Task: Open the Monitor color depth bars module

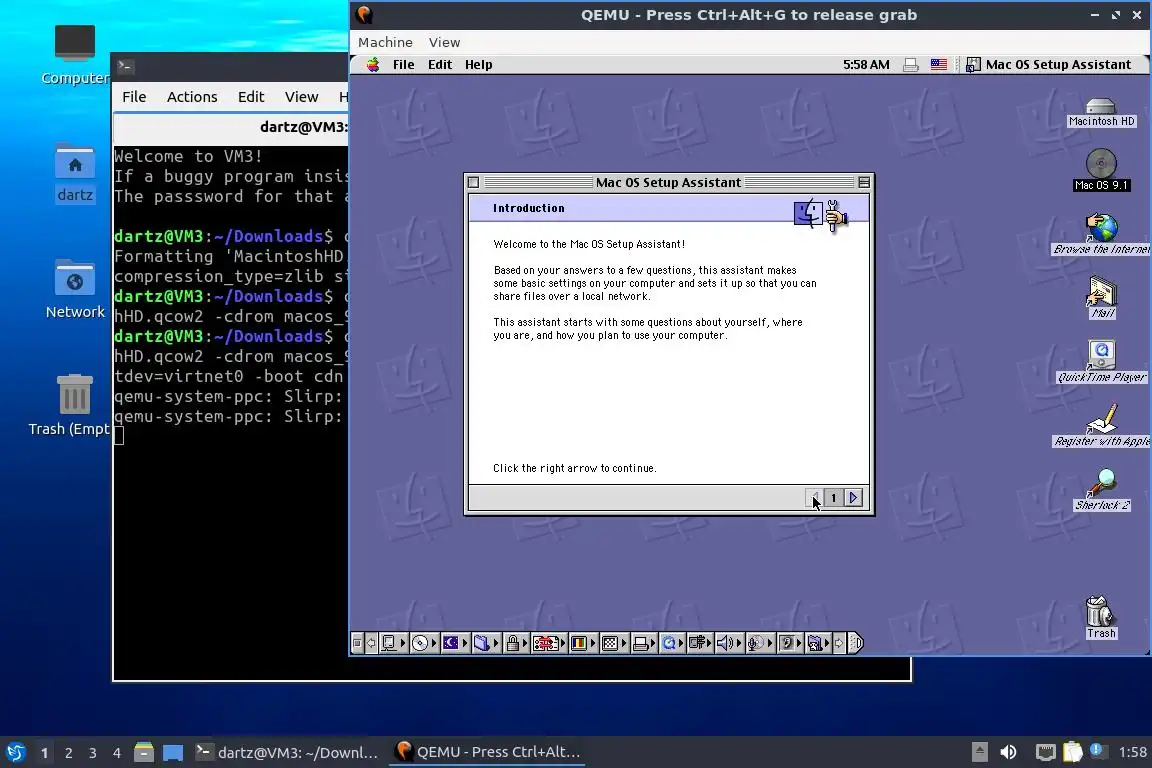Action: pyautogui.click(x=583, y=643)
